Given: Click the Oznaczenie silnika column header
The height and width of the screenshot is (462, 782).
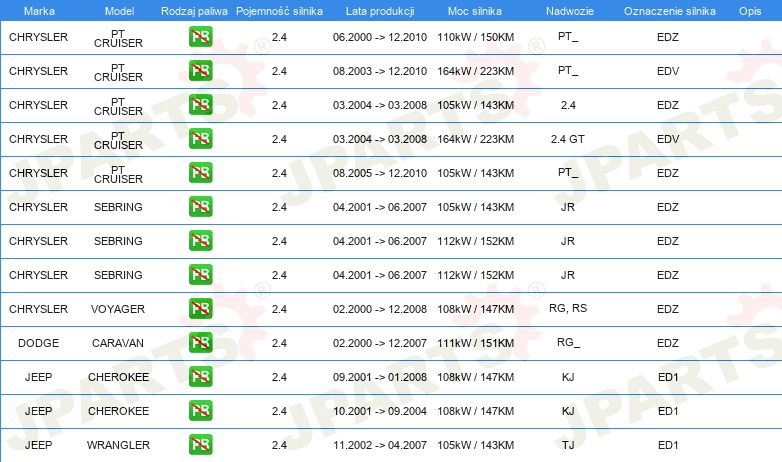Looking at the screenshot, I should [669, 11].
